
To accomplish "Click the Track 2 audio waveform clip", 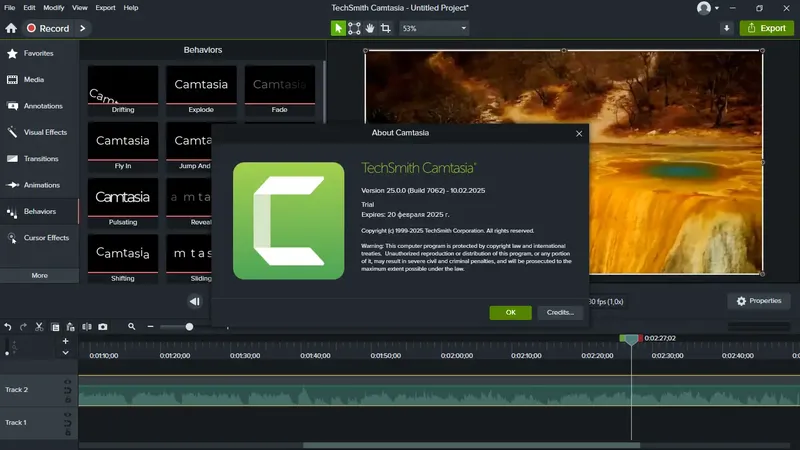I will pos(439,391).
